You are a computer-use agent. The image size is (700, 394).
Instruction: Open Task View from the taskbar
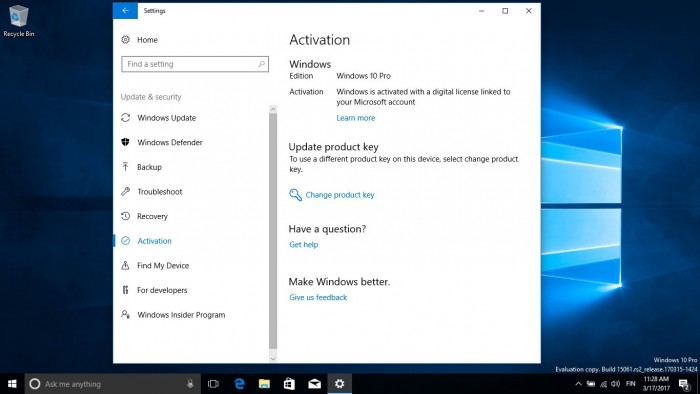pos(213,384)
